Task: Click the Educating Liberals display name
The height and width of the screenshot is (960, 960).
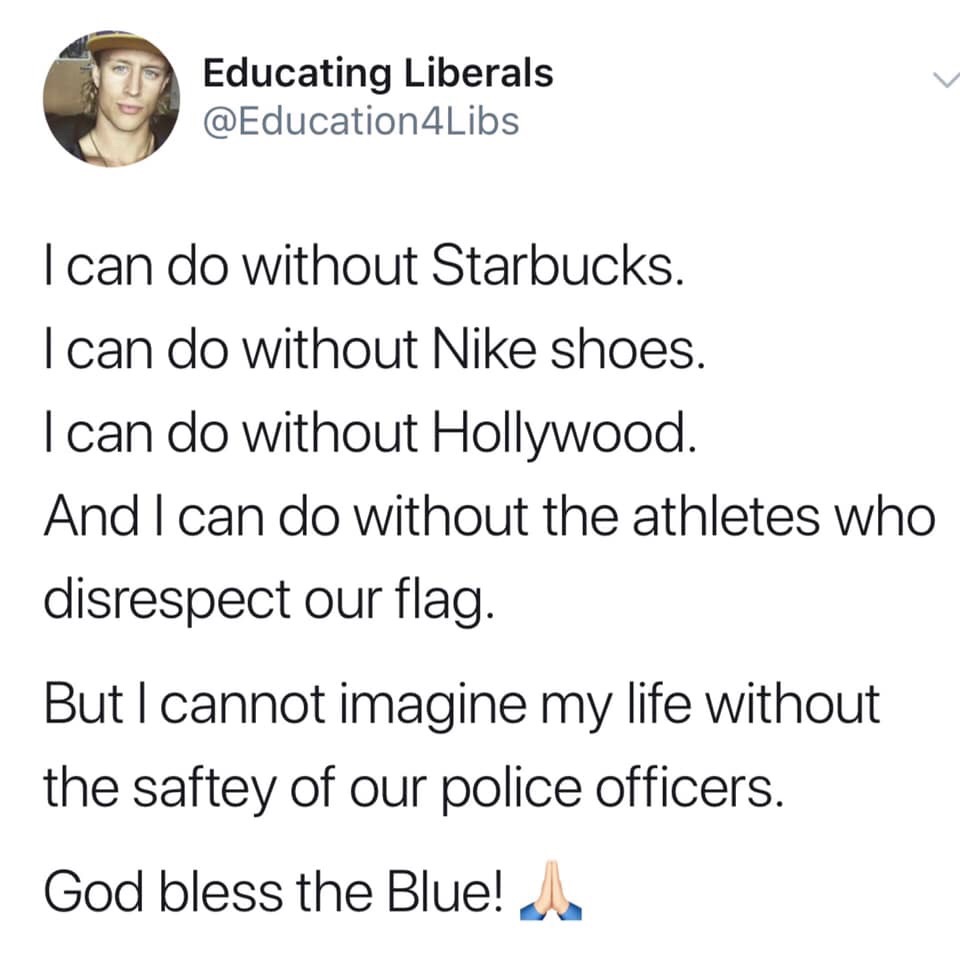Action: 378,73
